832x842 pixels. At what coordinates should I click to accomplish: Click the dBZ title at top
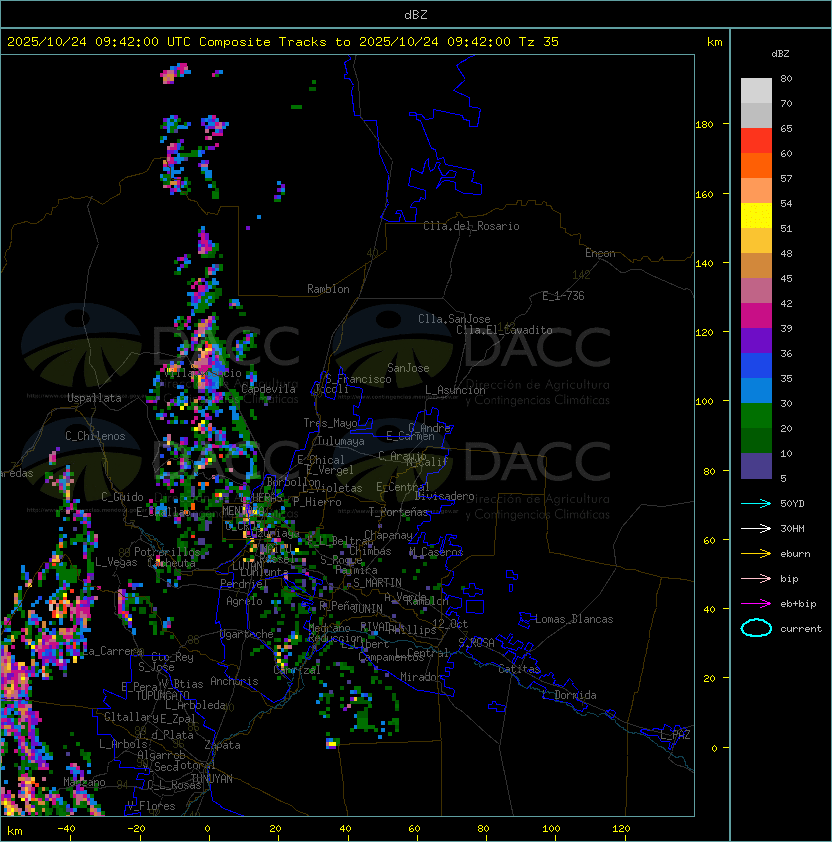tap(416, 15)
